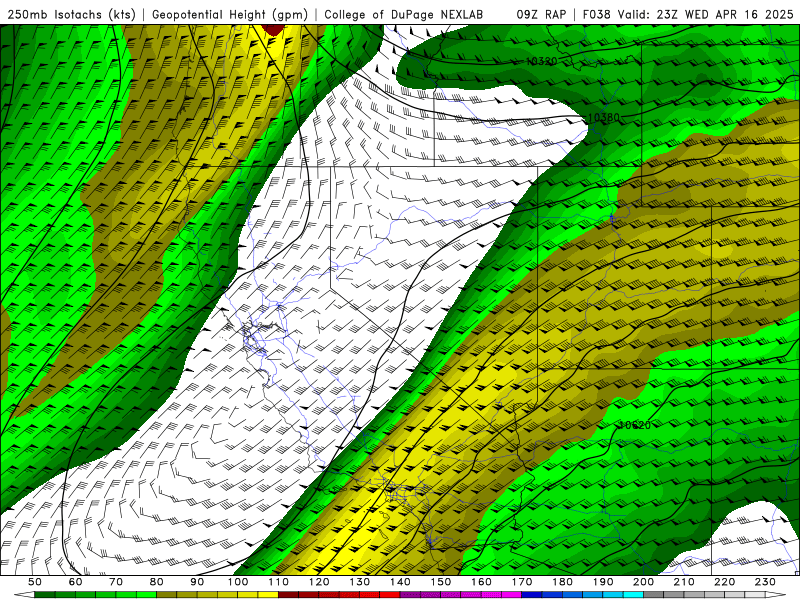Viewport: 800px width, 600px height.
Task: Click the dark gray 200-knot legend swatch
Action: (x=654, y=595)
